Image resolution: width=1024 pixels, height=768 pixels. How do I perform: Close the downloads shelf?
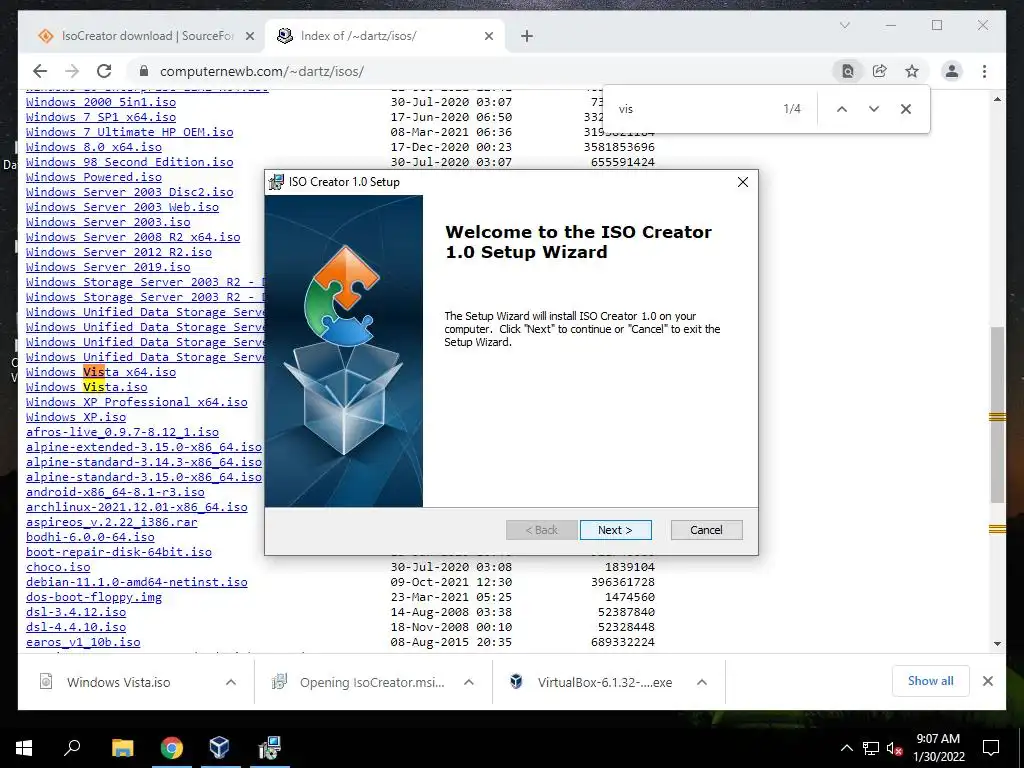pyautogui.click(x=987, y=681)
